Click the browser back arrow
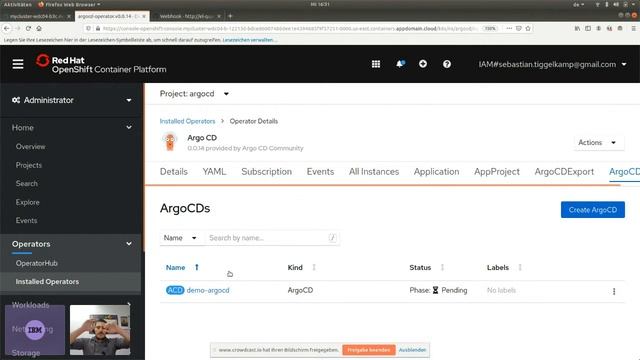 coord(7,28)
